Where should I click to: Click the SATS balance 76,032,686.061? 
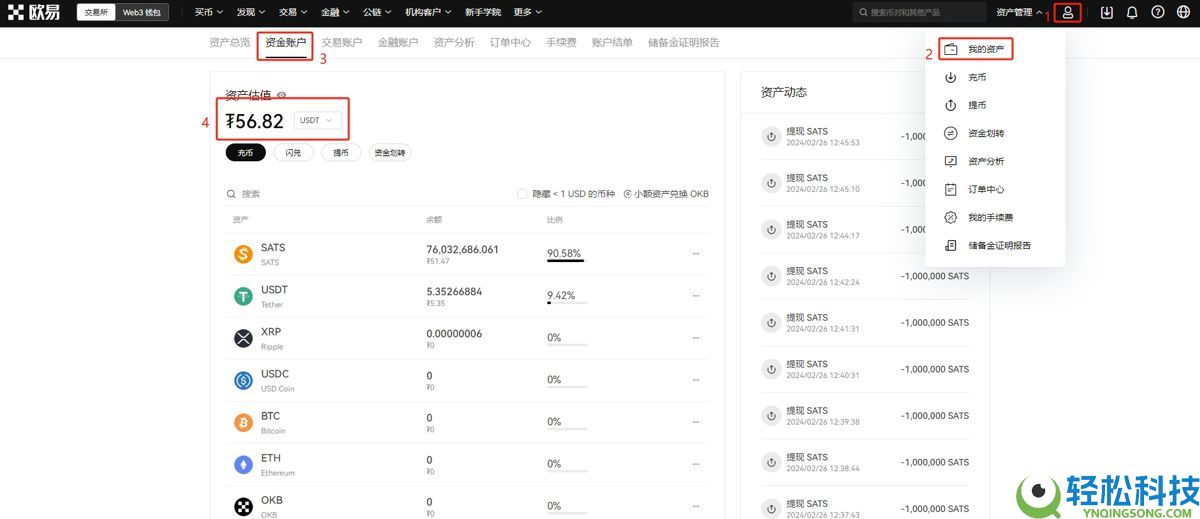point(462,249)
